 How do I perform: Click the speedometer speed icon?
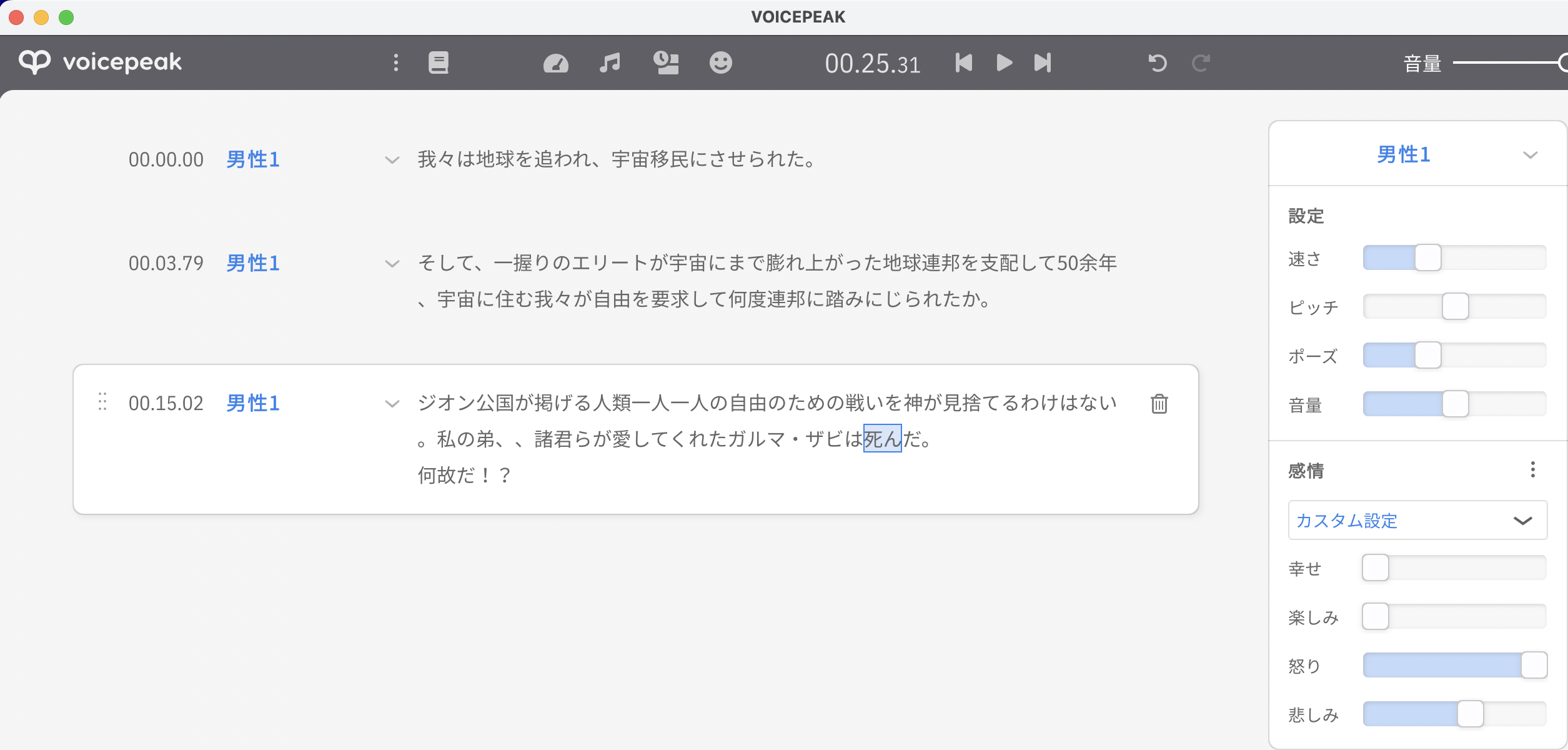[x=555, y=63]
